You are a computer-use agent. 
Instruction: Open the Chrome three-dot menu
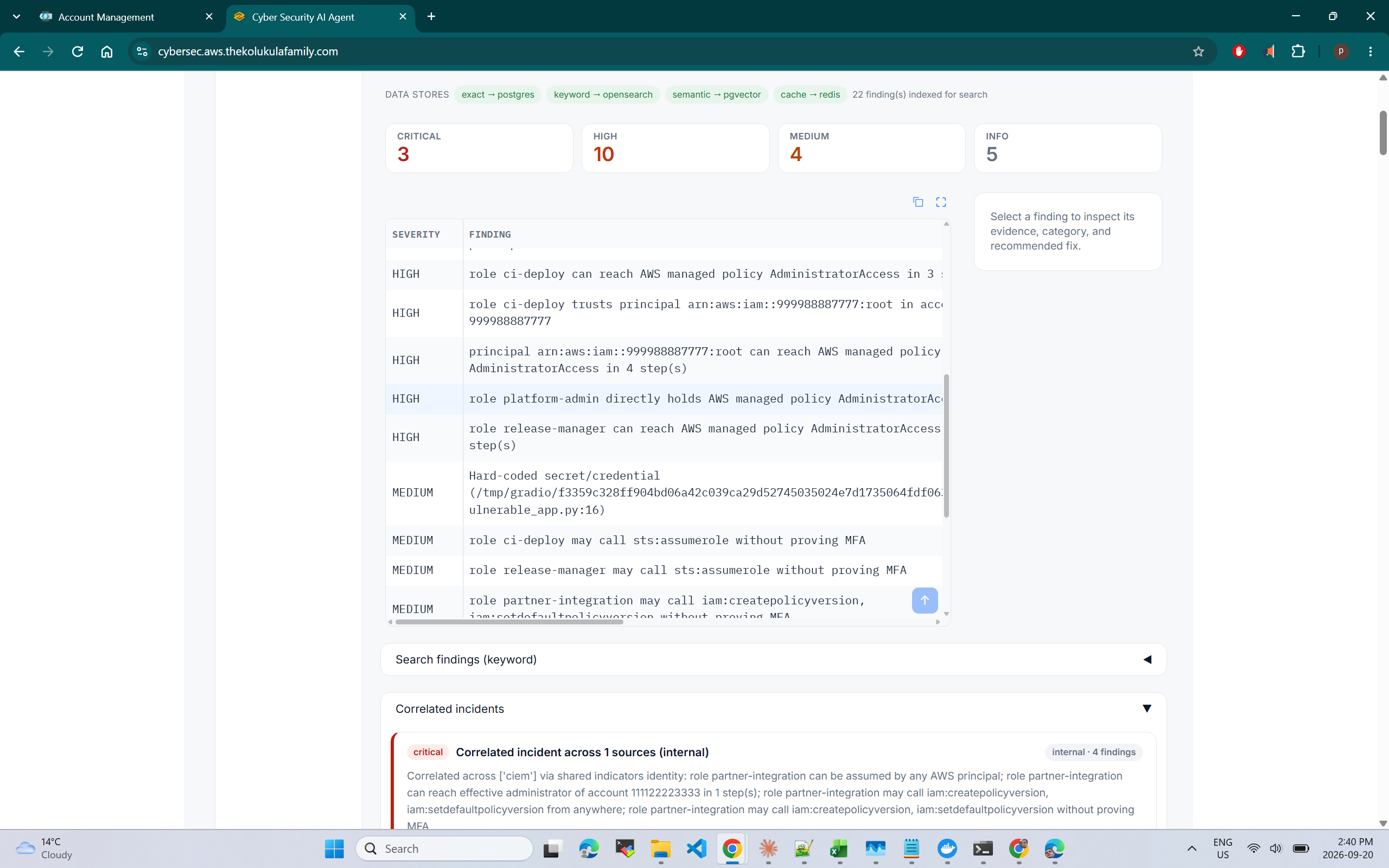pos(1370,52)
